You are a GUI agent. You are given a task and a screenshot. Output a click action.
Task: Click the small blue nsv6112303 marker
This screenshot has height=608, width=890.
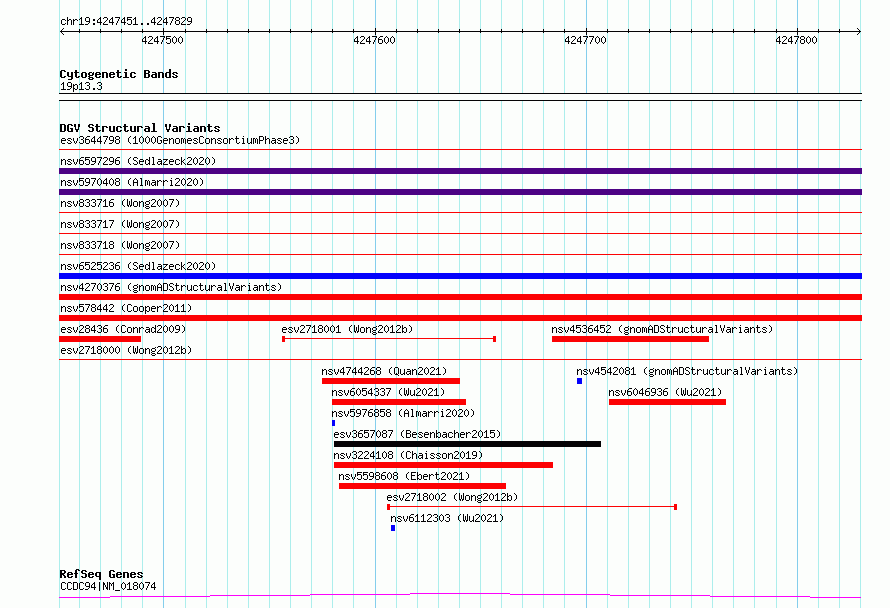(x=393, y=528)
